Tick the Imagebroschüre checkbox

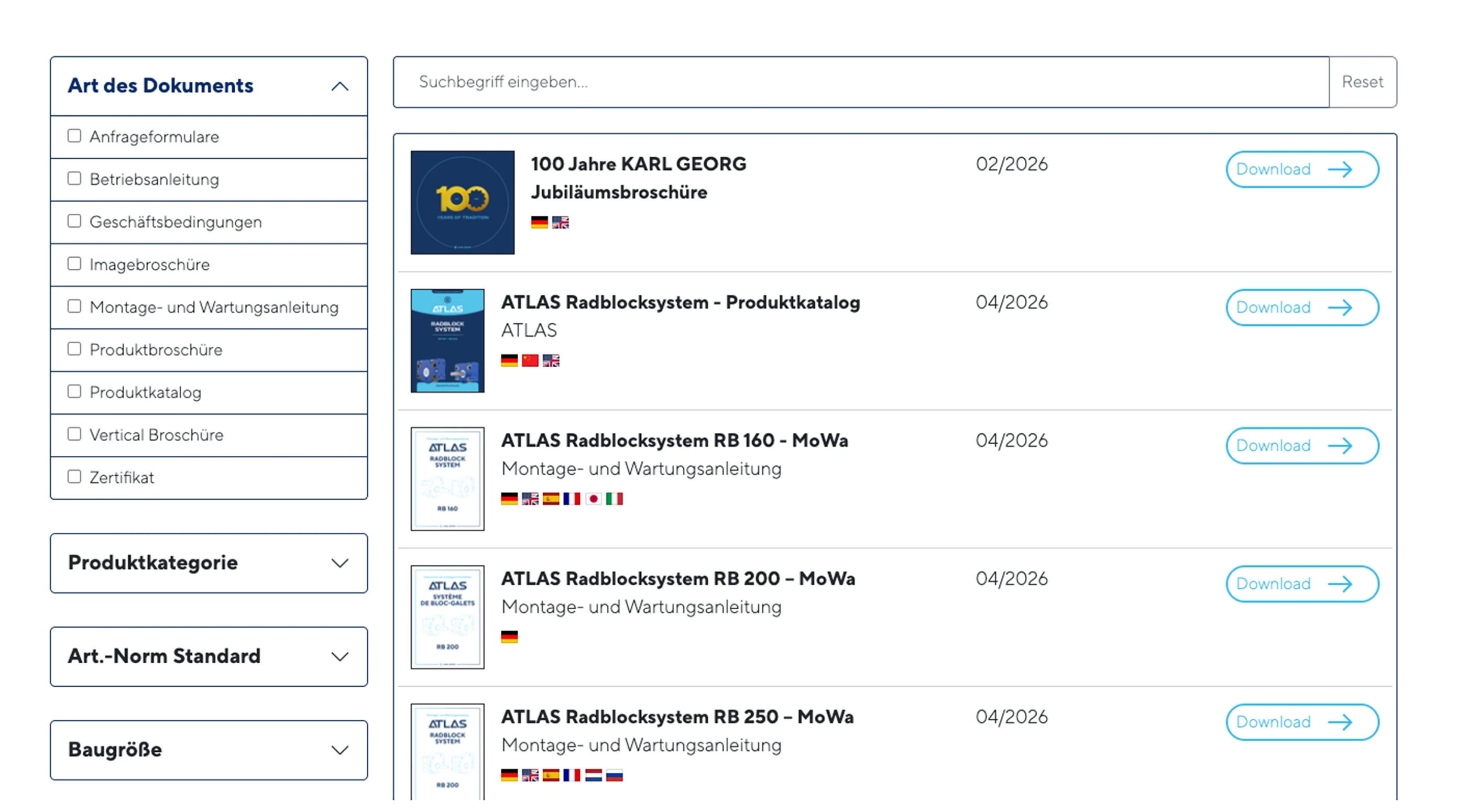tap(74, 264)
